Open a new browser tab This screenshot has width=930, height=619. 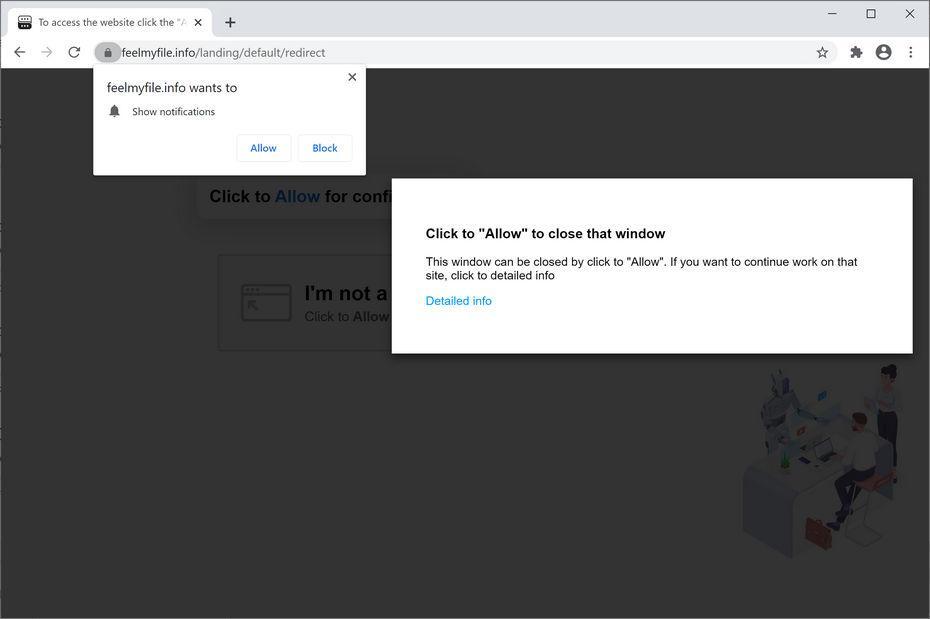point(231,21)
